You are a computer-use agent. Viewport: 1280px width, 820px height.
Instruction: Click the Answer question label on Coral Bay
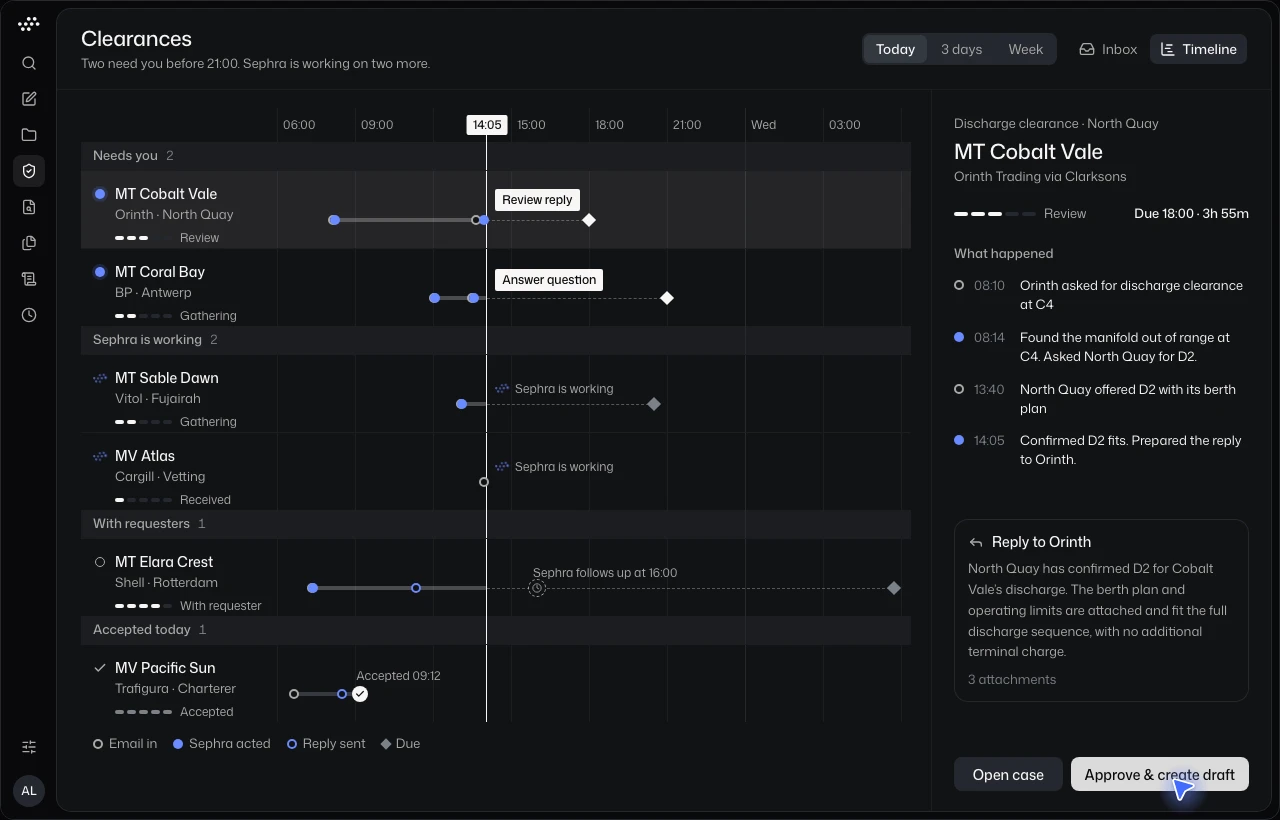(549, 280)
